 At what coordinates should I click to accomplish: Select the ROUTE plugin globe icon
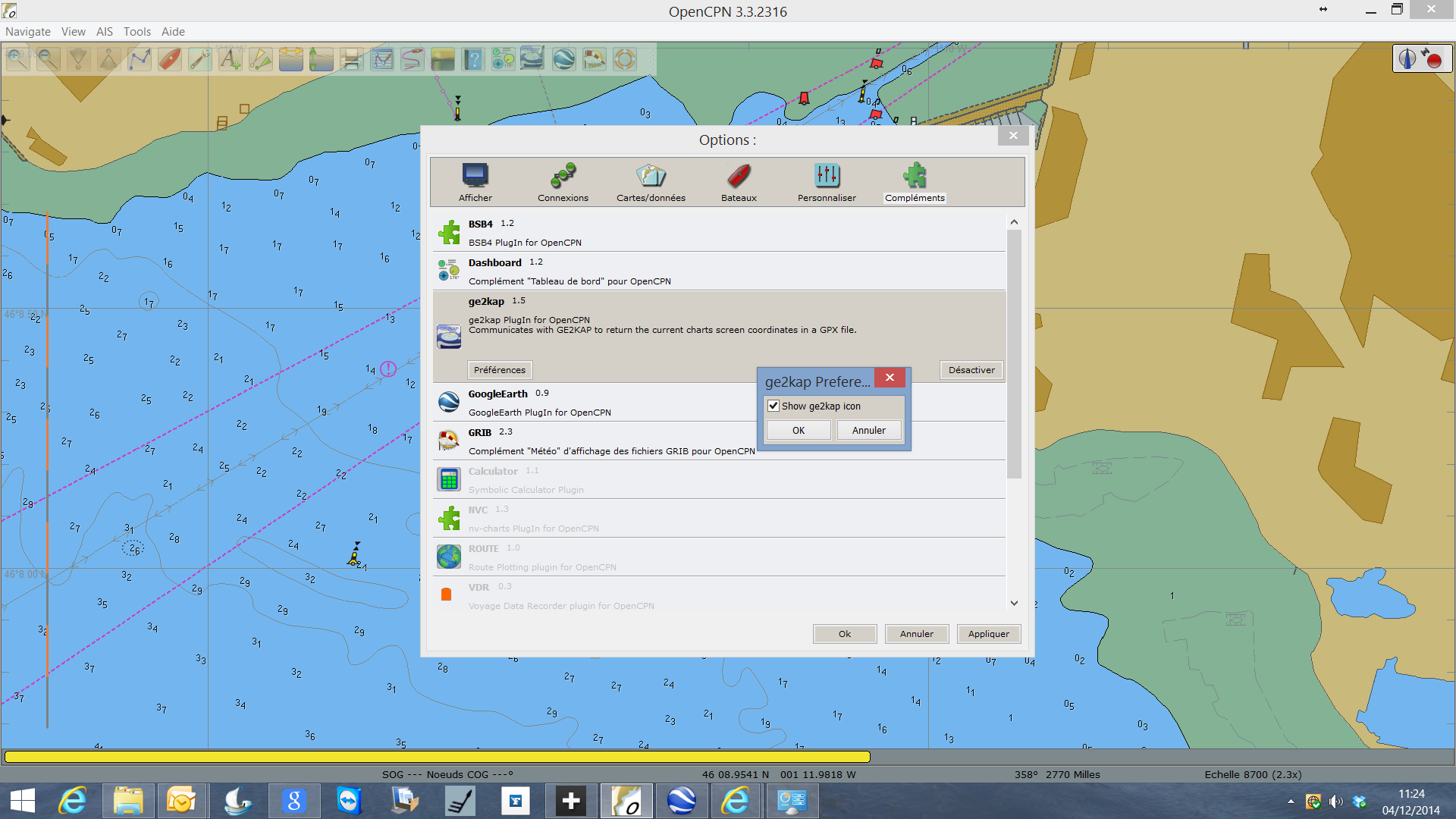(449, 557)
